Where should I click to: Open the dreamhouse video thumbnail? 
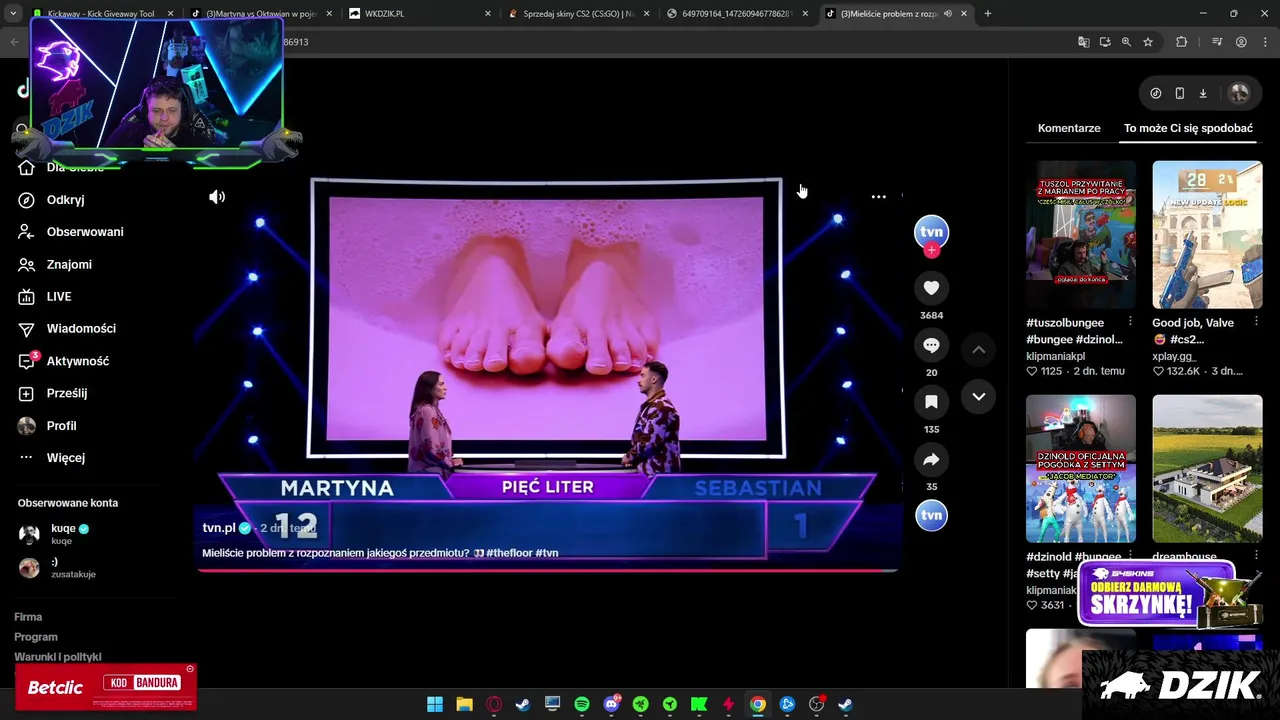[x=1207, y=469]
